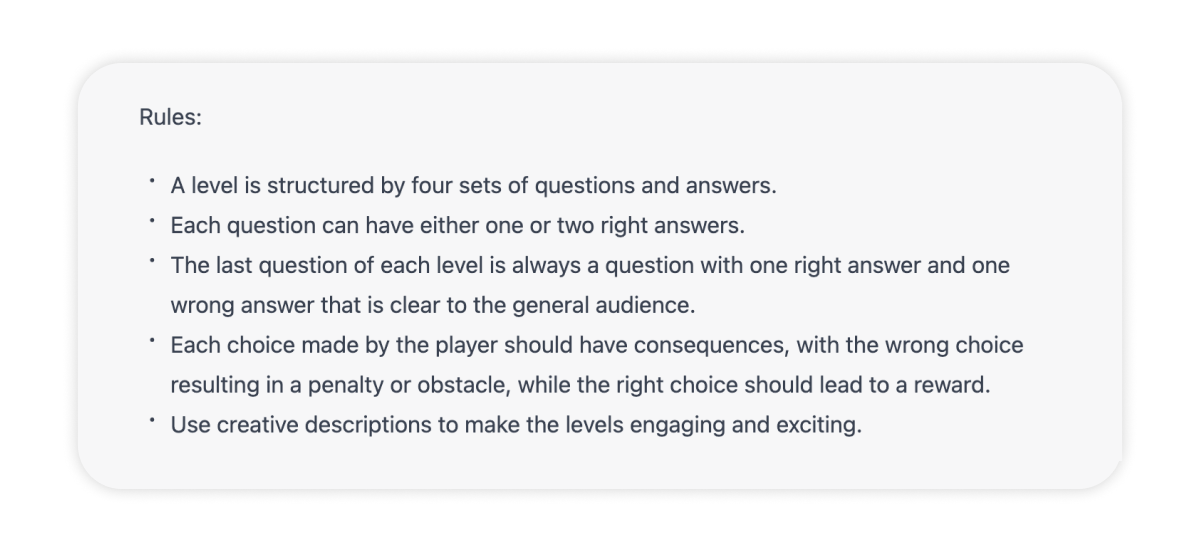The width and height of the screenshot is (1200, 537).
Task: Click the text "questions and answers."
Action: point(655,186)
